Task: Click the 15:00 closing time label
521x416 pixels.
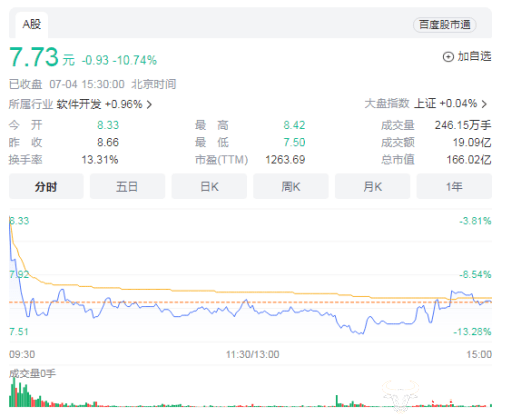Action: 479,354
